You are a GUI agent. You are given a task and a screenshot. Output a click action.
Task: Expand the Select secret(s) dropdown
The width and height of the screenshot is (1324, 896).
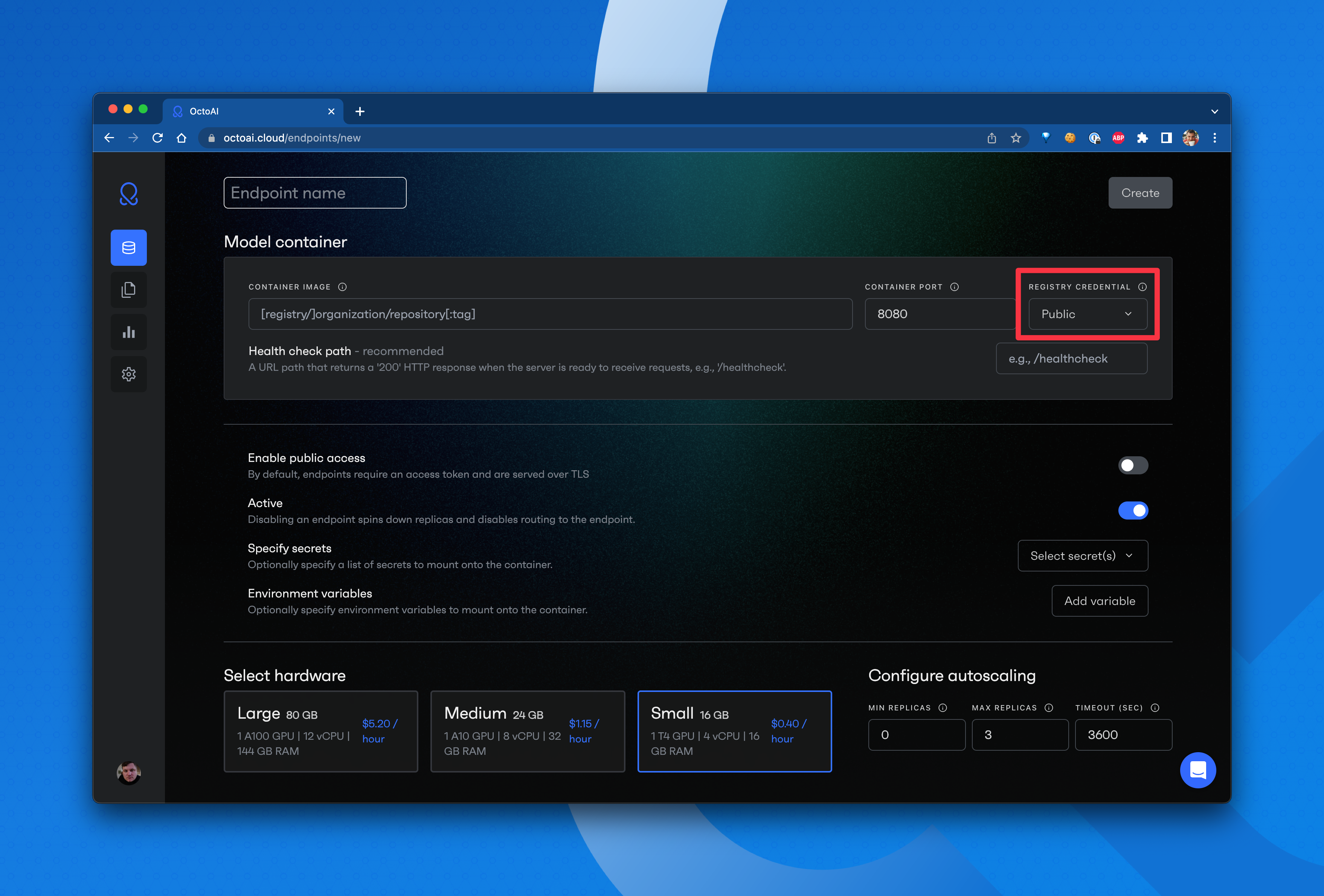1082,555
